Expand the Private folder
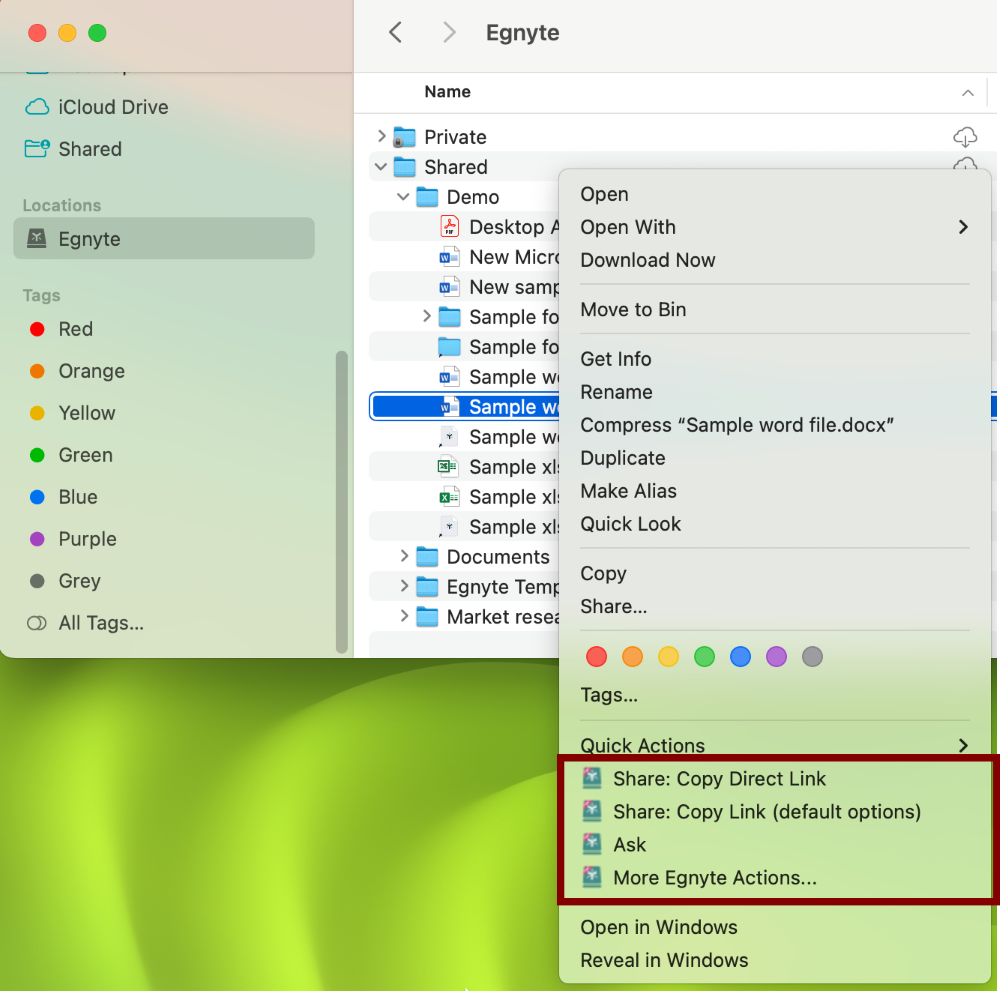Viewport: 1000px width, 991px height. [x=381, y=136]
